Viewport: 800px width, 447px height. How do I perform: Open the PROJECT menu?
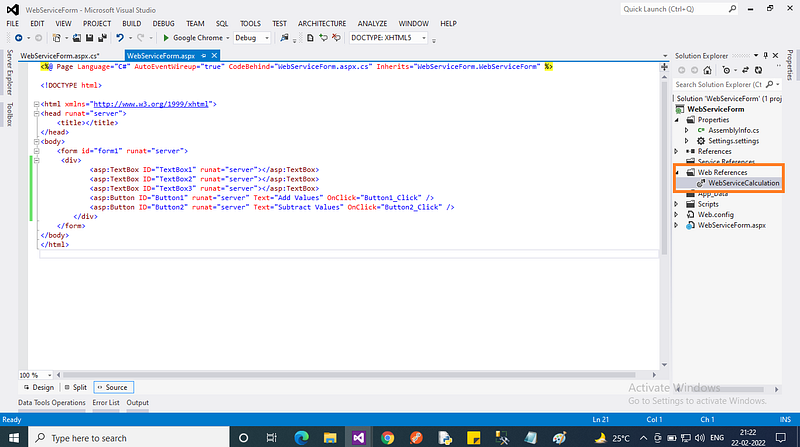coord(97,23)
